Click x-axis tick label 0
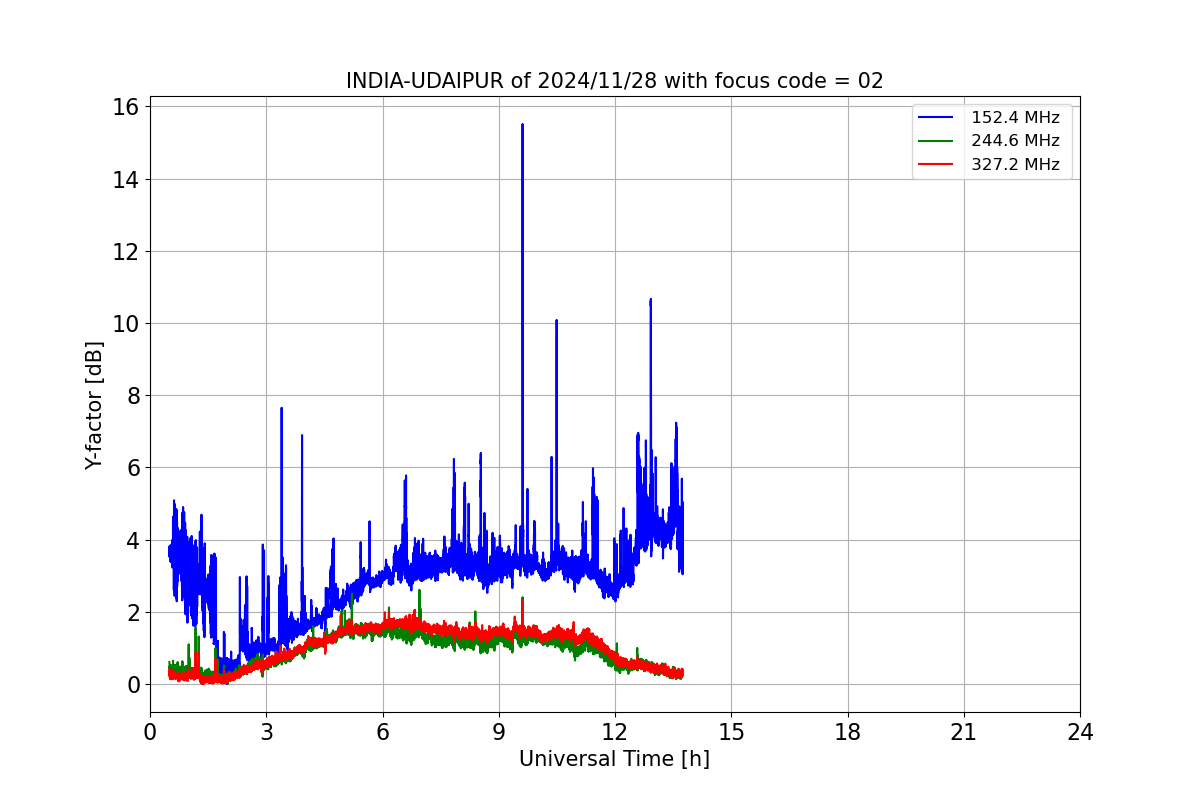Viewport: 1200px width, 800px height. click(x=150, y=732)
